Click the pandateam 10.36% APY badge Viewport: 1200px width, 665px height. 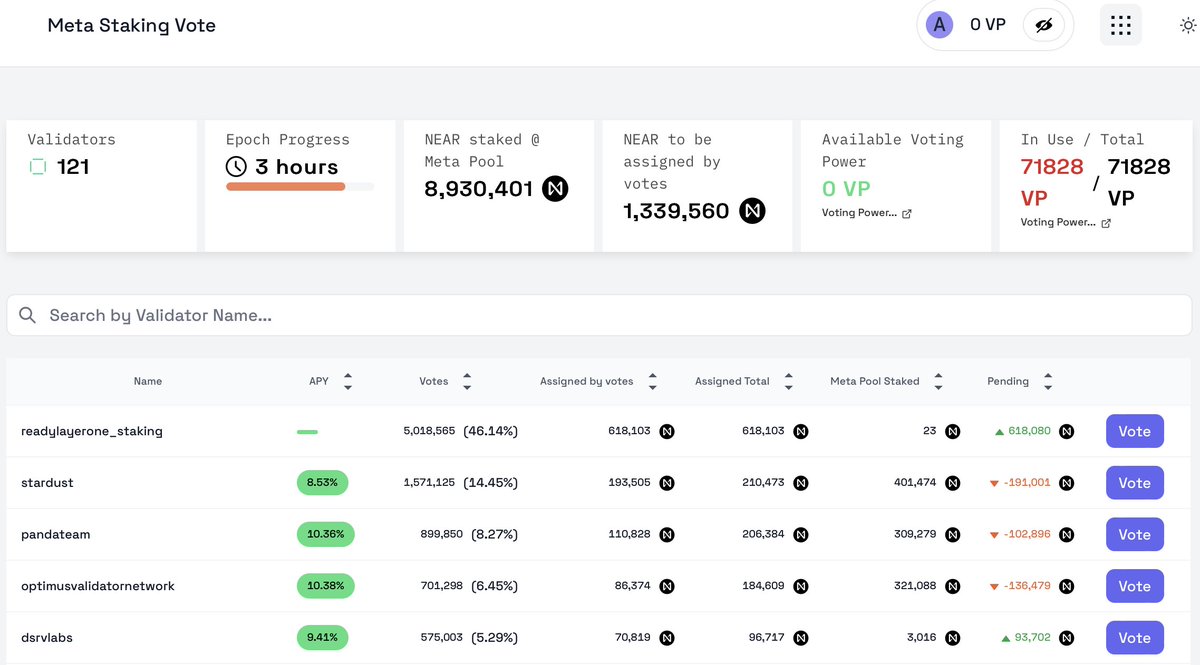[325, 534]
